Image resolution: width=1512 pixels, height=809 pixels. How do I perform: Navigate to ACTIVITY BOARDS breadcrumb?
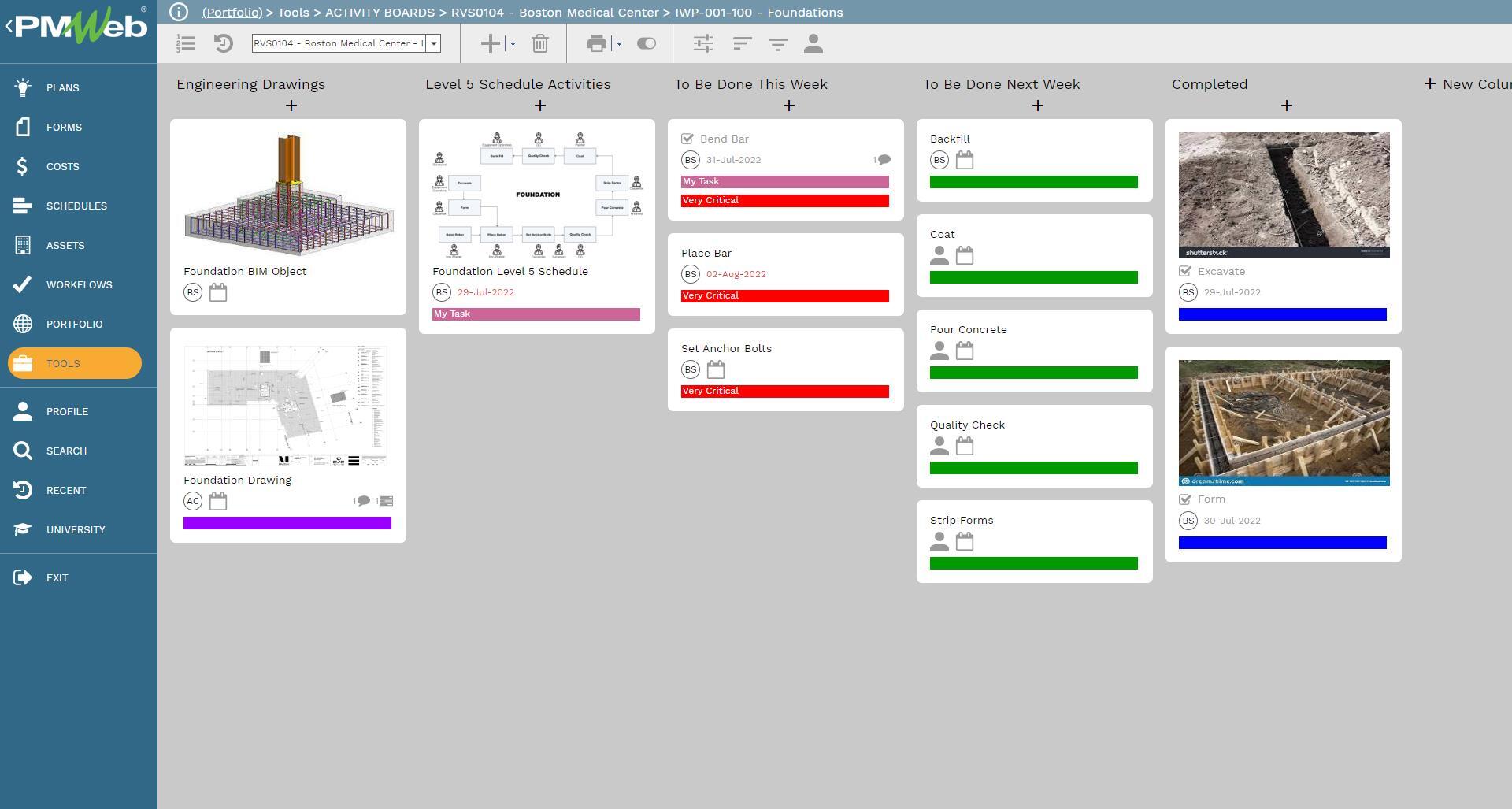tap(380, 12)
